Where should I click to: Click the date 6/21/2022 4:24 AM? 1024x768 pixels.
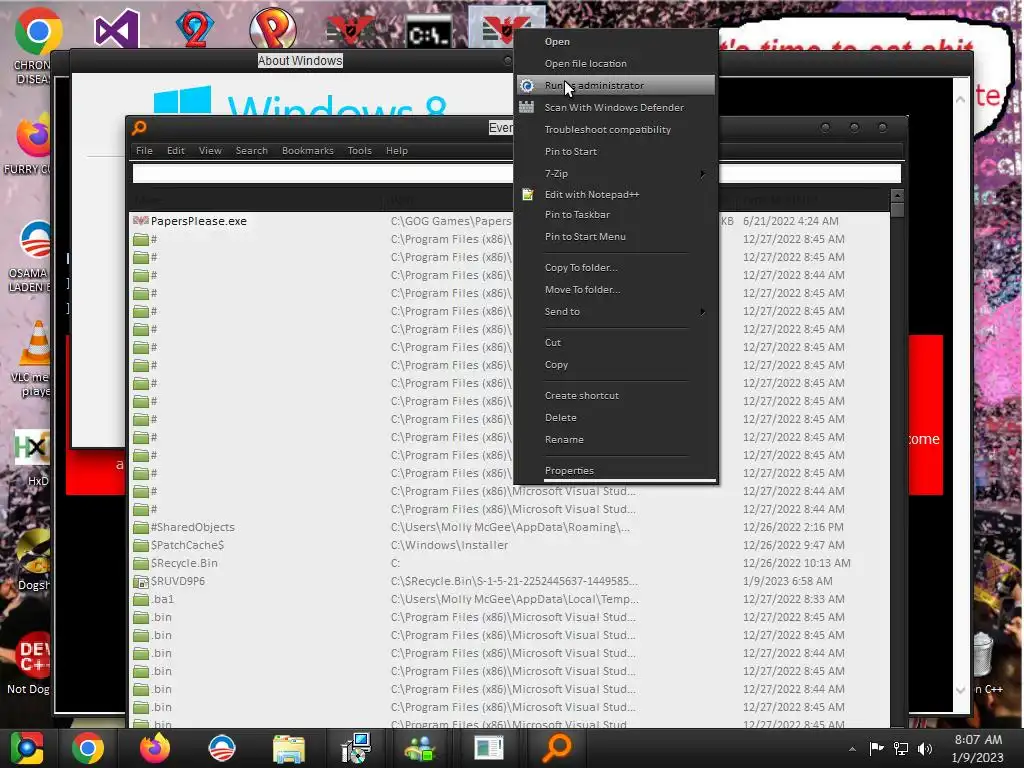click(x=790, y=221)
